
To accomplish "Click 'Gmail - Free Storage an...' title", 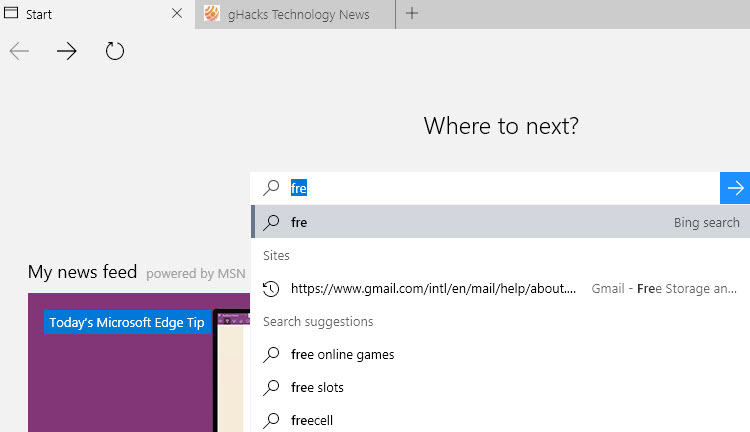I will 664,288.
